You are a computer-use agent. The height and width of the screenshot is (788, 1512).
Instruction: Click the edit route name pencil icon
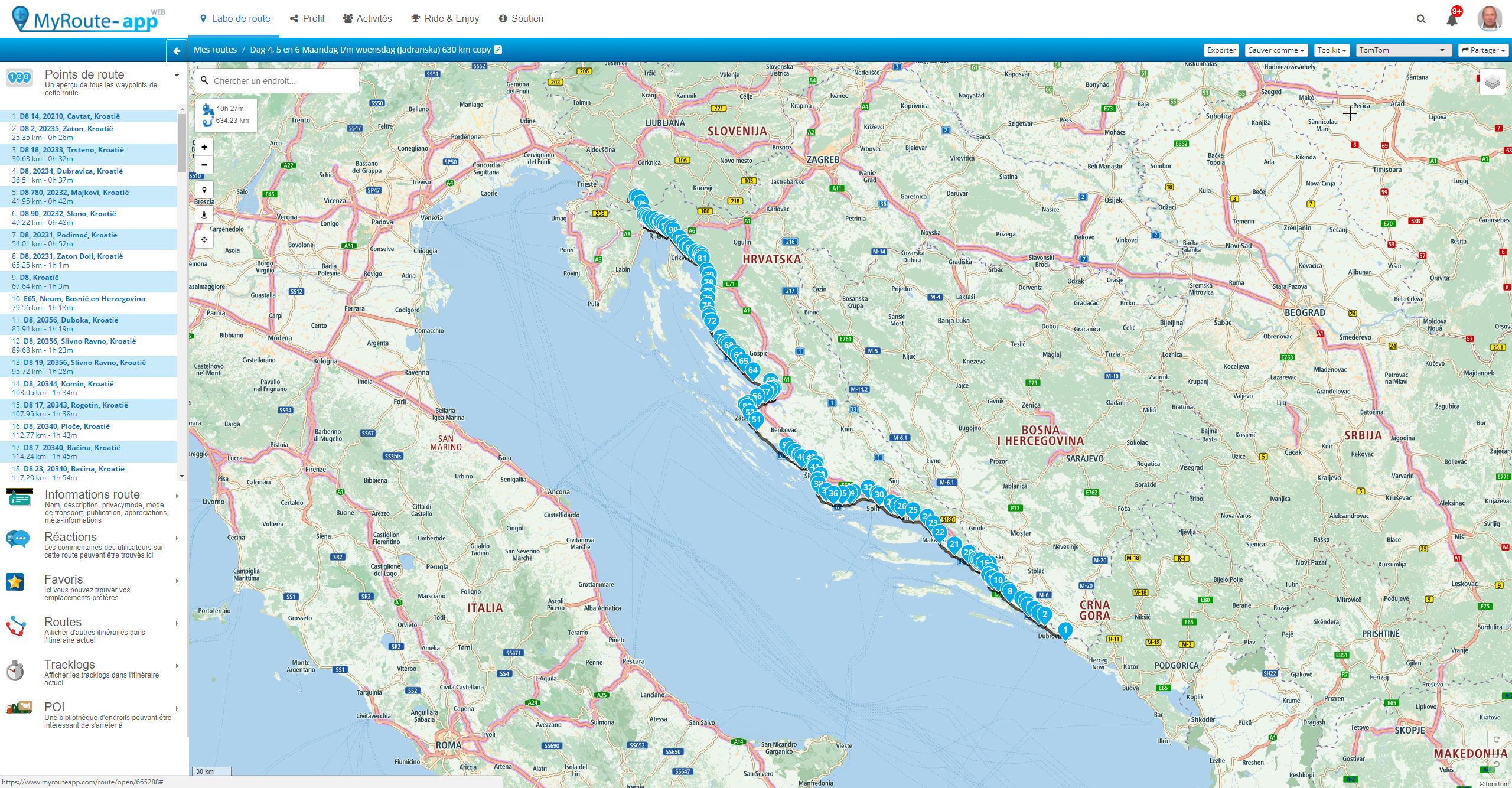(498, 50)
